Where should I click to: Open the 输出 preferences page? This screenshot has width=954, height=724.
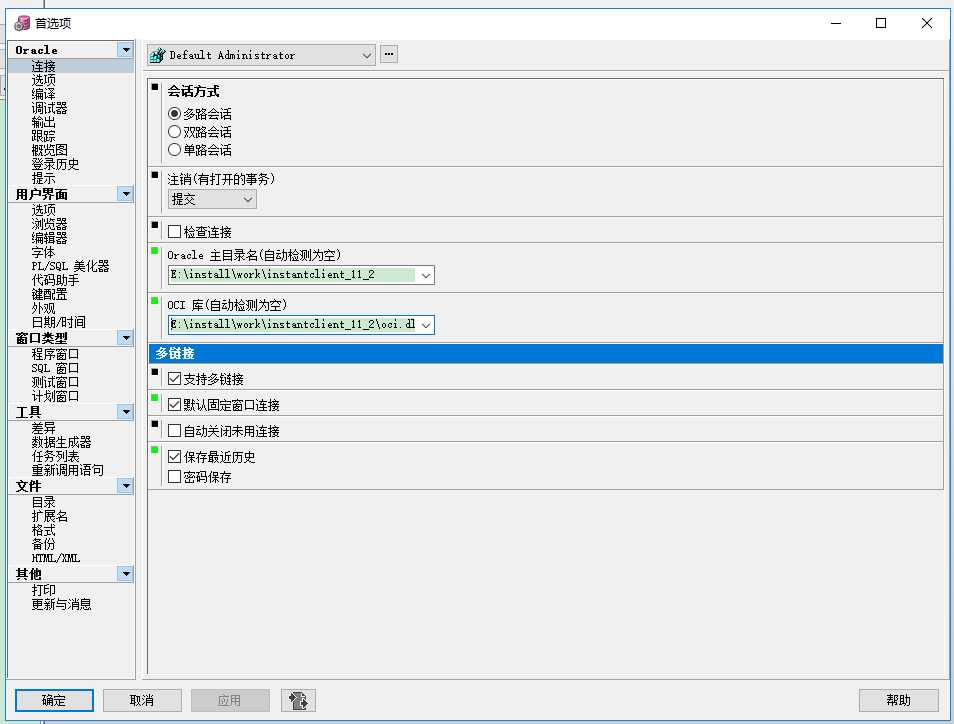pos(43,122)
